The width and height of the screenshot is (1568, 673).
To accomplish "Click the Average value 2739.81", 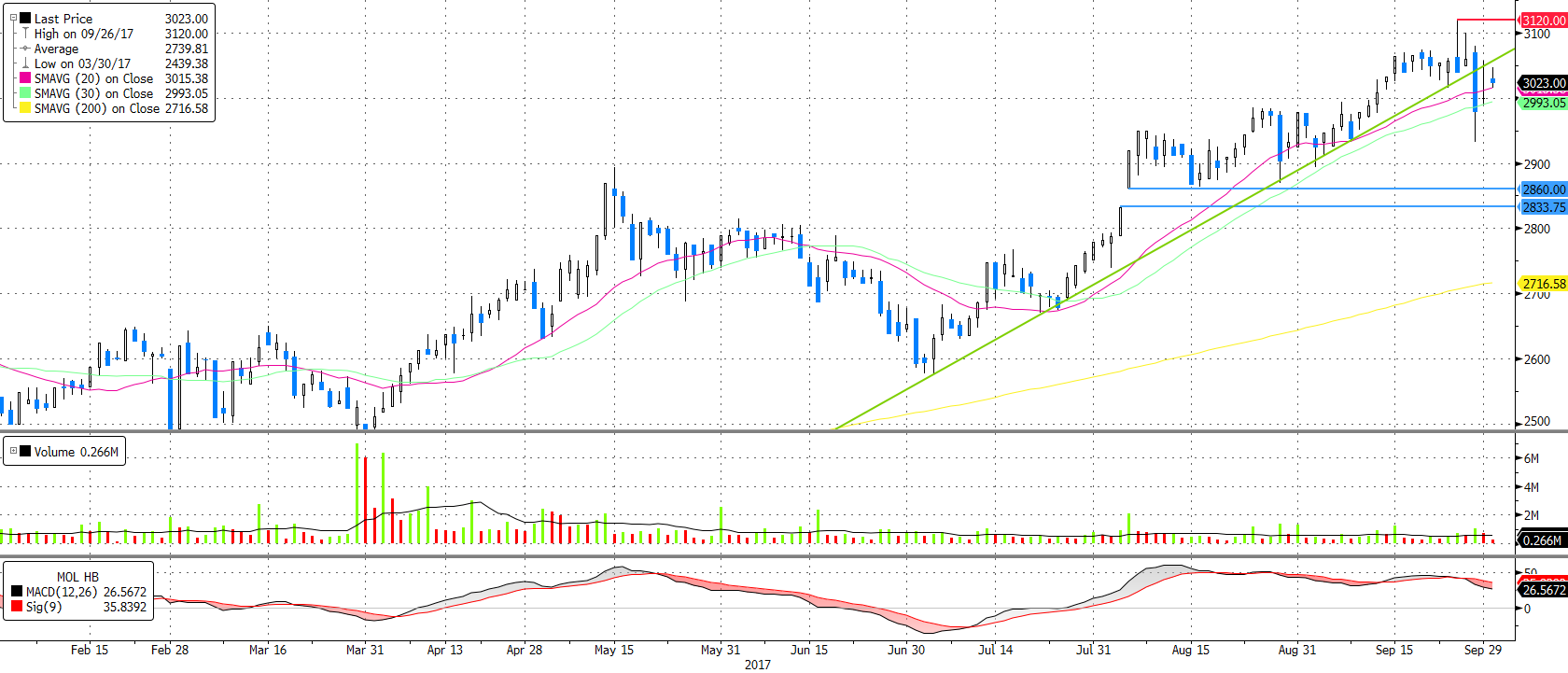I will 187,49.
